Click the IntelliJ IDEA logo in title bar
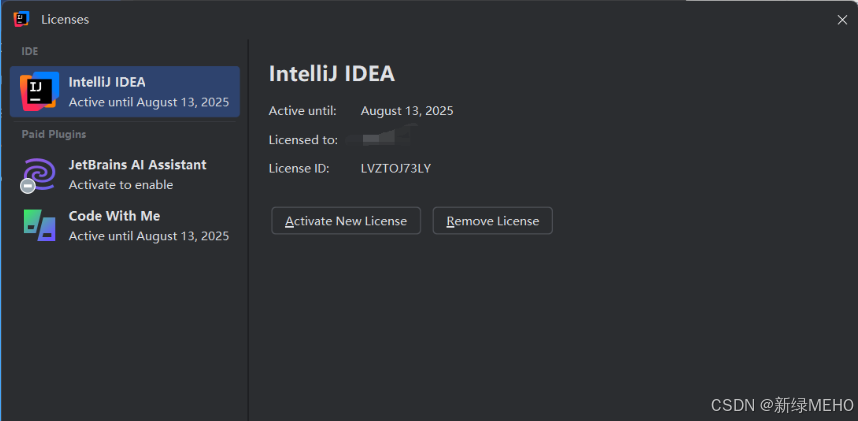Viewport: 858px width, 421px height. 21,20
